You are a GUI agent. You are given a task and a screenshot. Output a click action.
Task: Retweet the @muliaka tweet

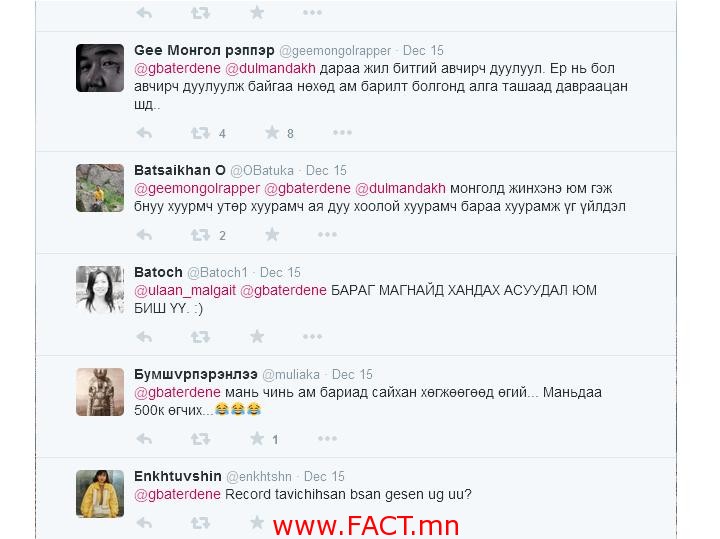point(200,439)
